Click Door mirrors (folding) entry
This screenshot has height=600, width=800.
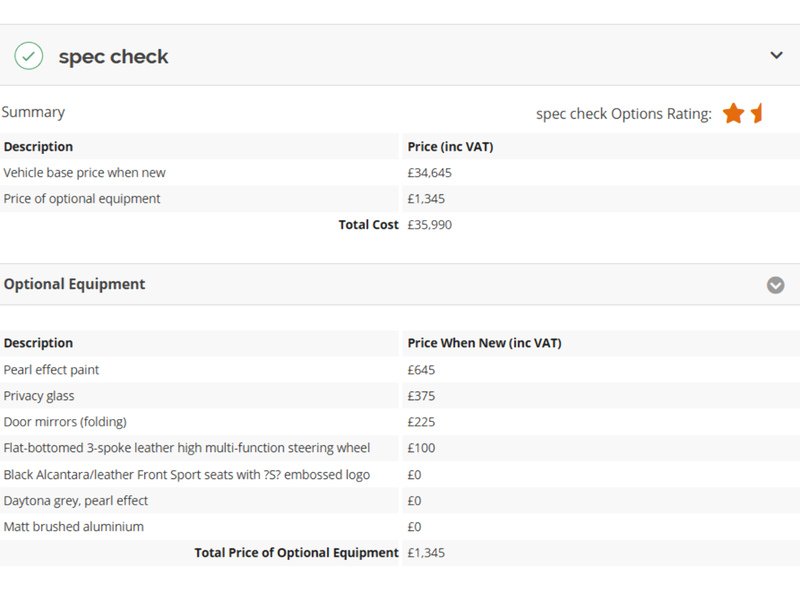pos(65,422)
